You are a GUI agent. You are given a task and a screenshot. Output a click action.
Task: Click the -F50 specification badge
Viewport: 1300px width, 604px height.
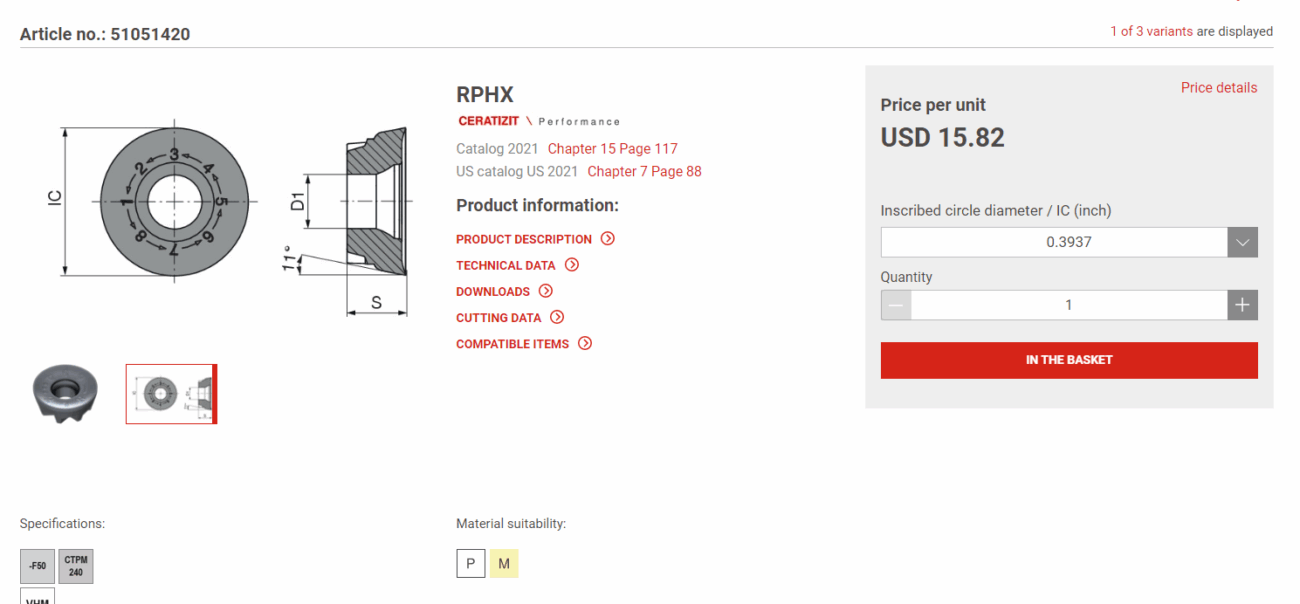[38, 566]
